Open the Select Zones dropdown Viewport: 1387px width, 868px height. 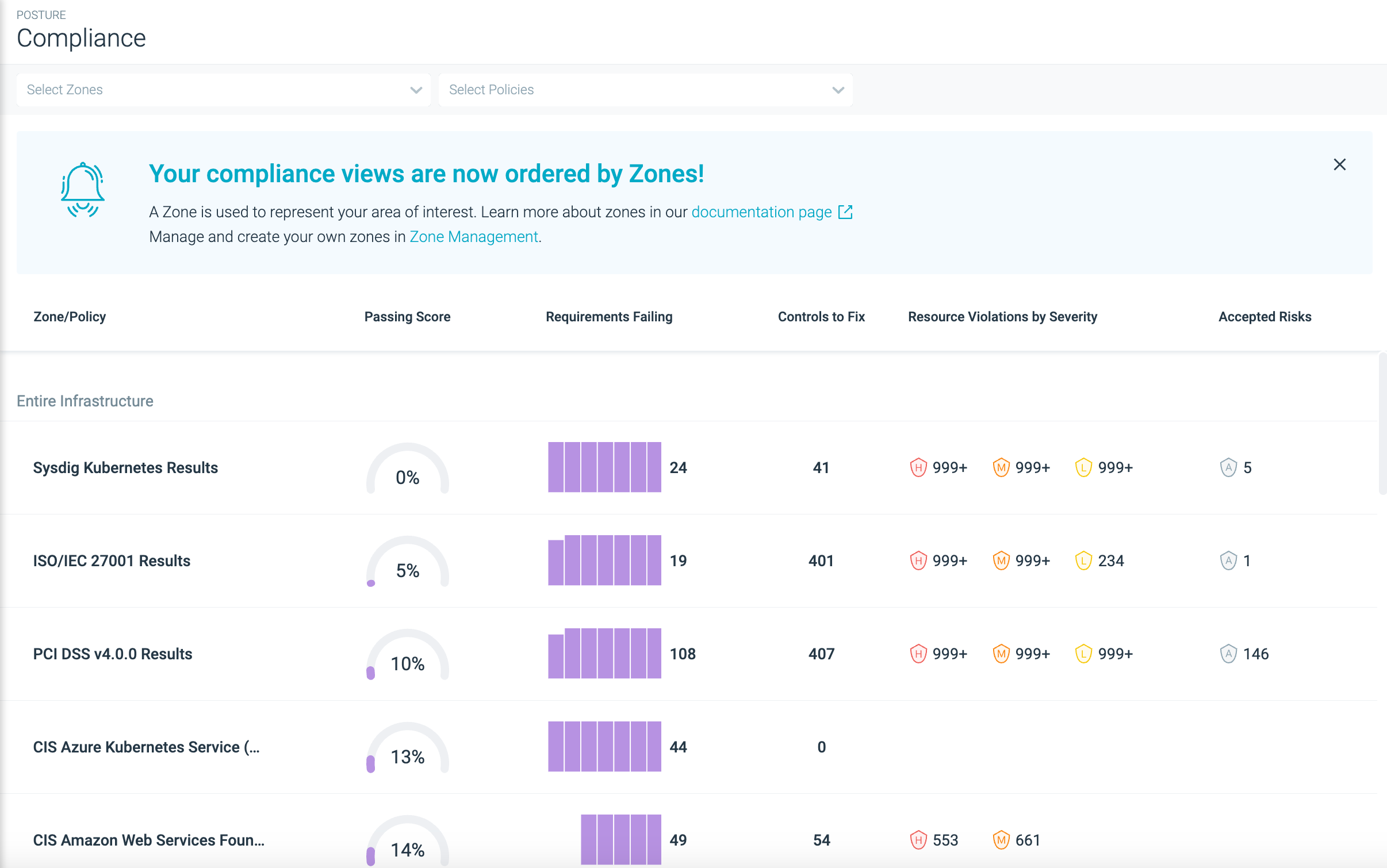tap(223, 90)
